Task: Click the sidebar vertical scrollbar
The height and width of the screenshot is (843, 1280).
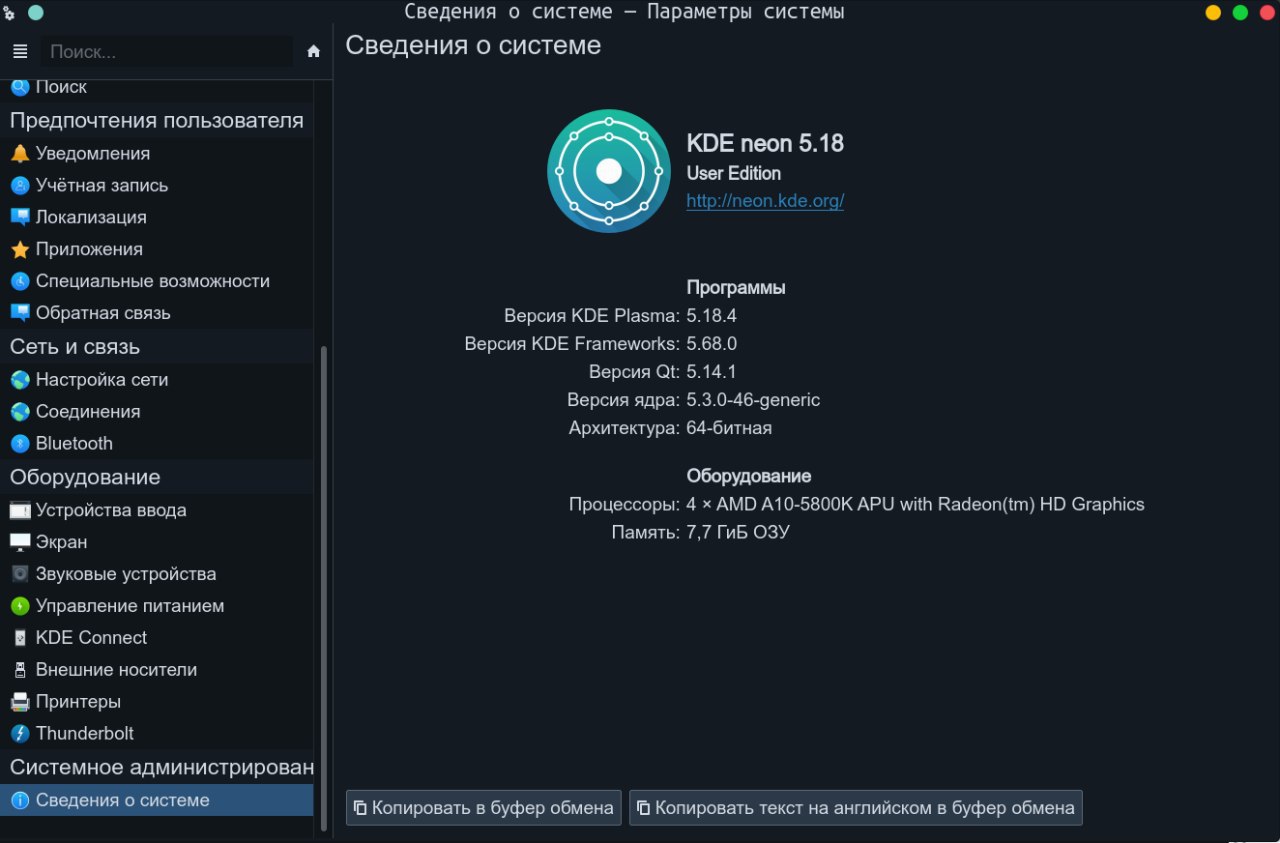Action: click(x=323, y=588)
